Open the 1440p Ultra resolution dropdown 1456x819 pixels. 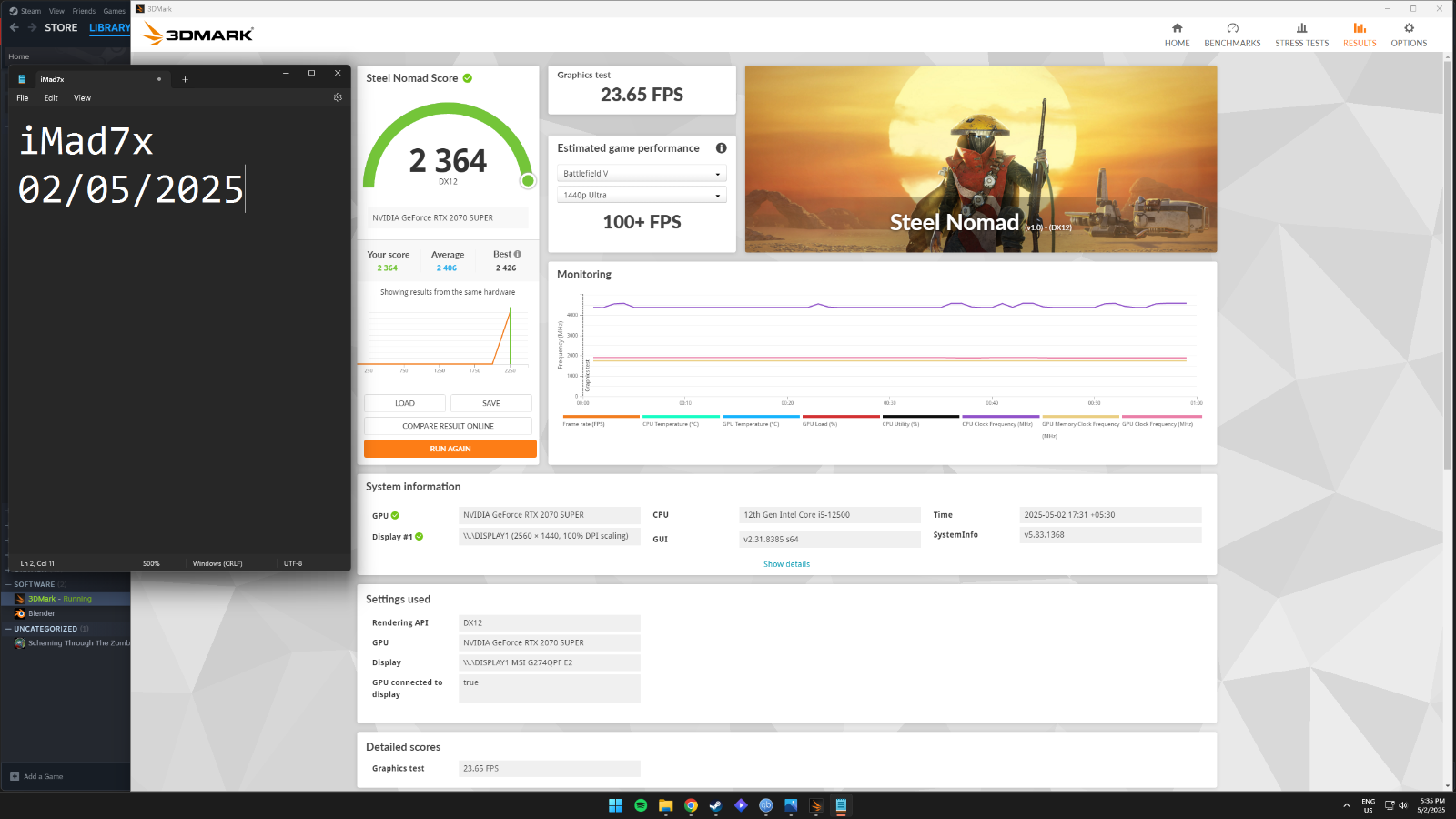click(642, 196)
